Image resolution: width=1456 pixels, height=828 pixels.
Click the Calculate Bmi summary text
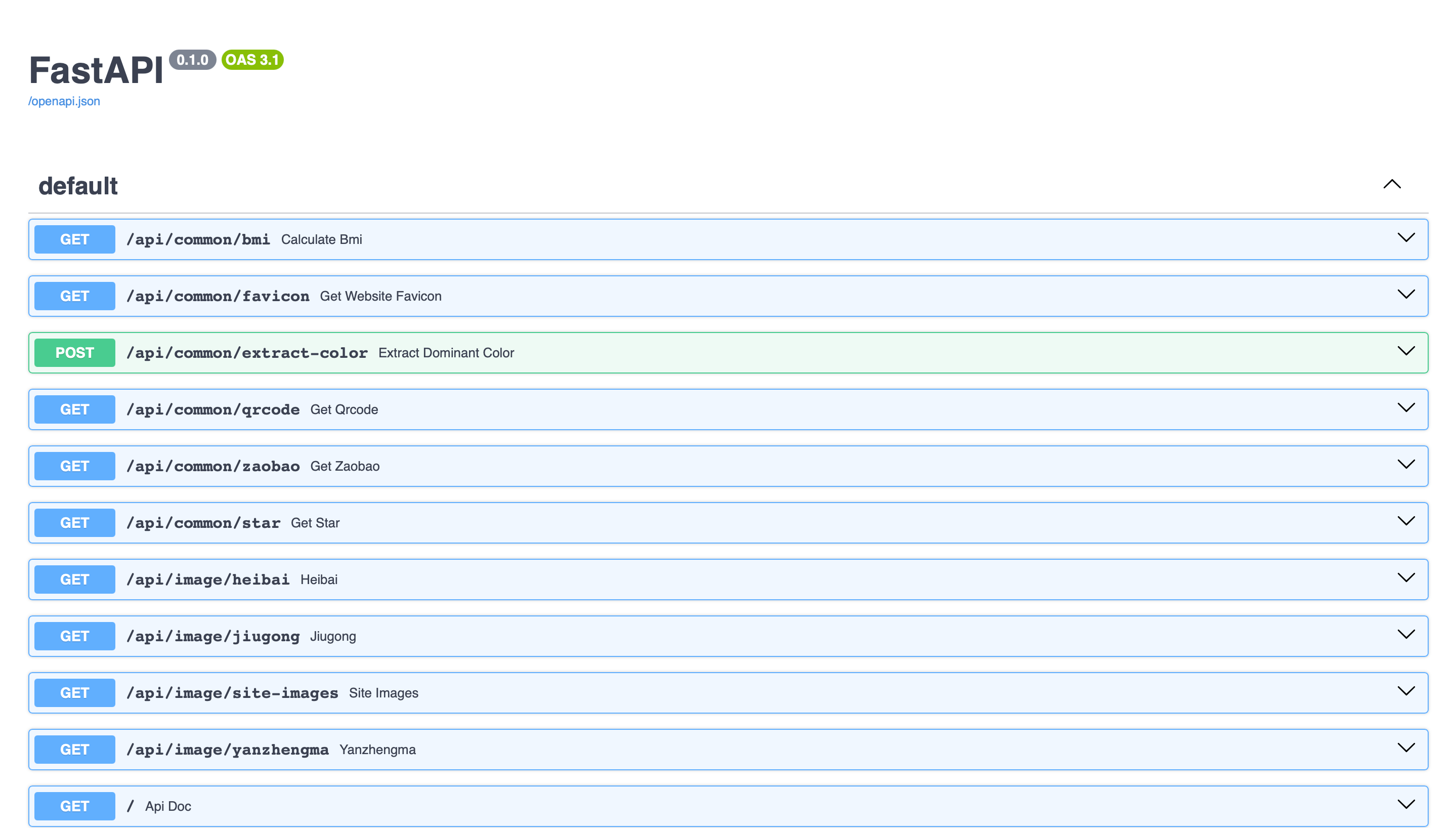(x=322, y=240)
